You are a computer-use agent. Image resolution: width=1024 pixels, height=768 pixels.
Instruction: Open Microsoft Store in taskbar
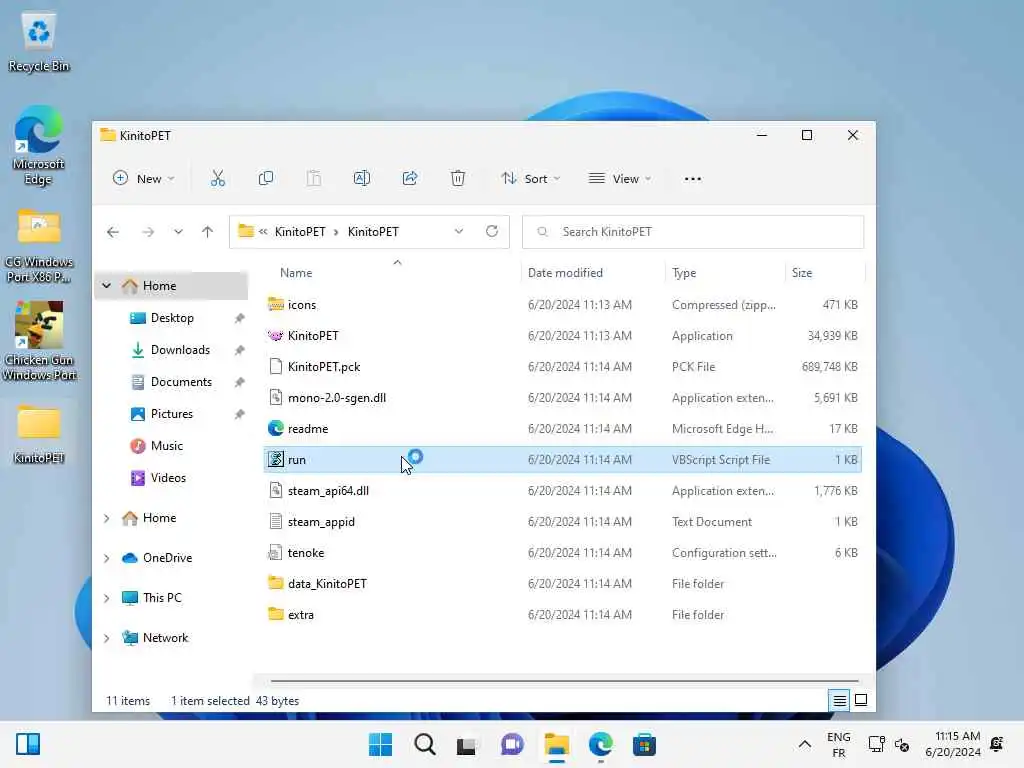pos(644,744)
